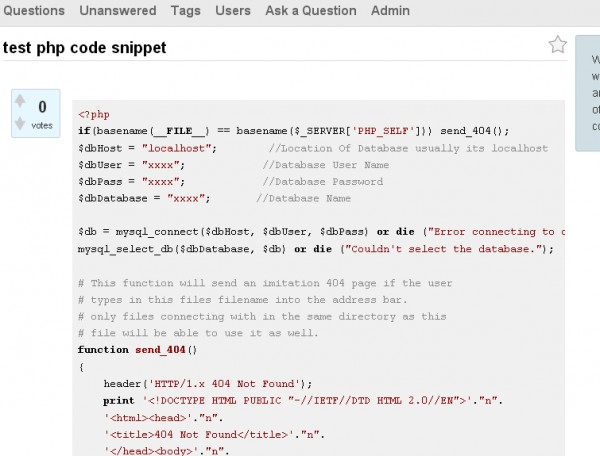The image size is (600, 456).
Task: Click the '<?php' opening tag in code
Action: click(x=94, y=114)
